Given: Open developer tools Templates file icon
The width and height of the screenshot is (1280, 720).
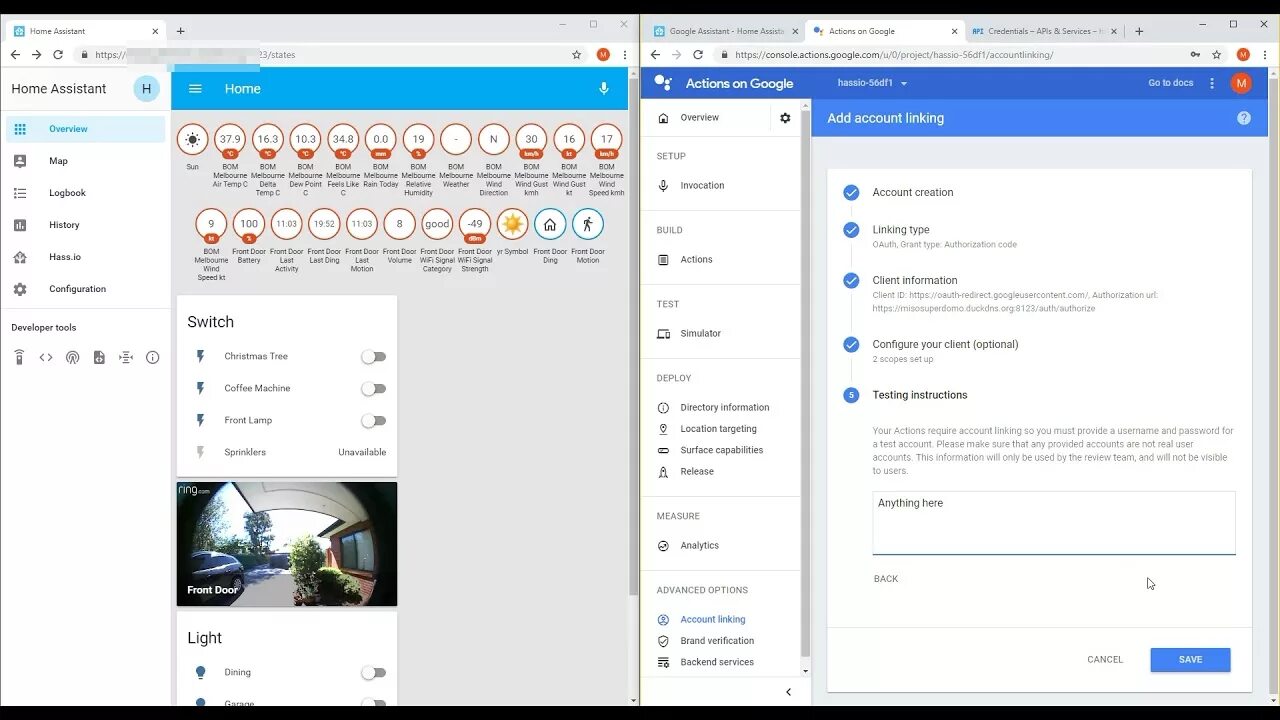Looking at the screenshot, I should [x=99, y=357].
